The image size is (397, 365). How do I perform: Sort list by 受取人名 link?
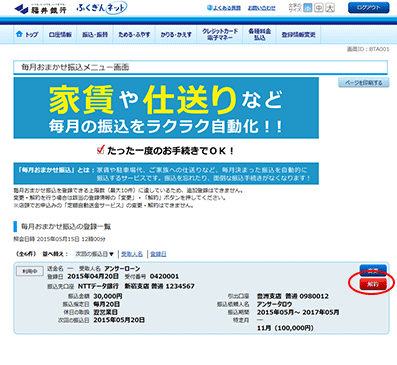tap(132, 254)
